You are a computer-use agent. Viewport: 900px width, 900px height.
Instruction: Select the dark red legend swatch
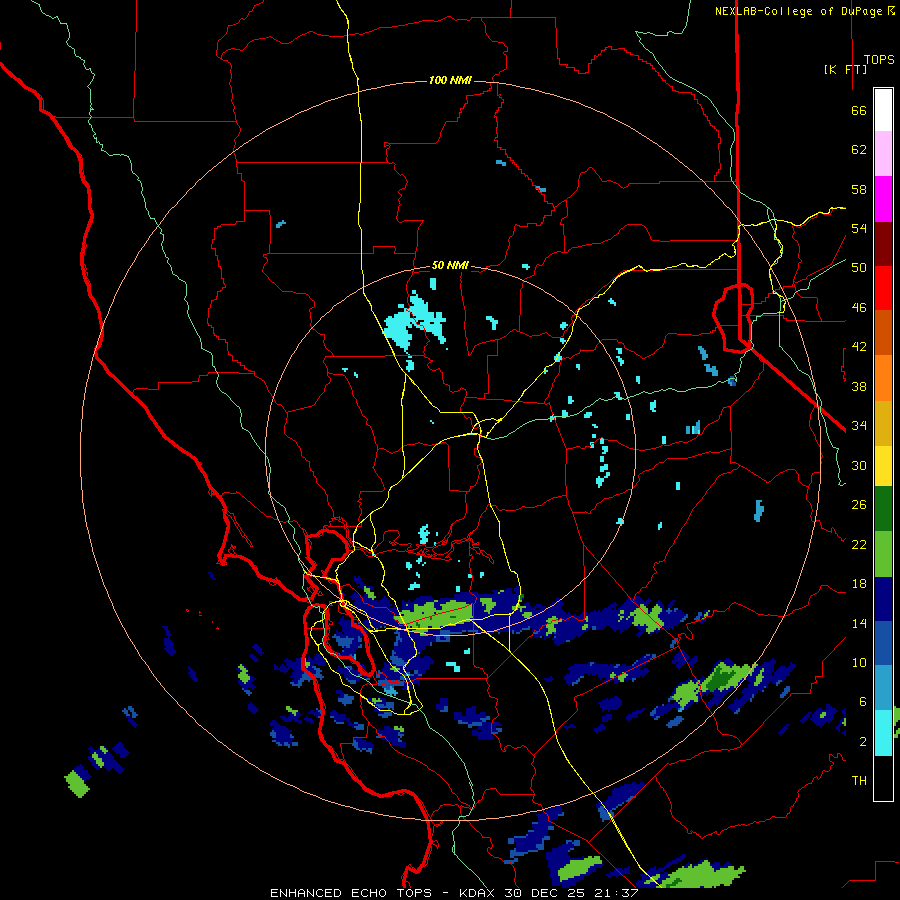[x=883, y=245]
